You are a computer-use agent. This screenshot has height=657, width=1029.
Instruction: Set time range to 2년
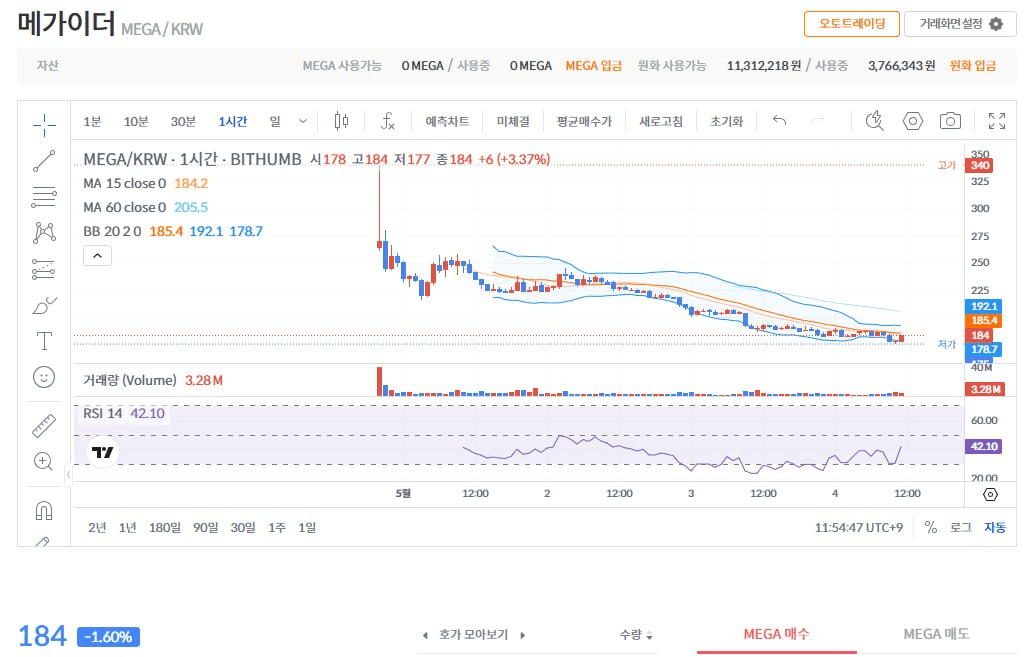97,528
